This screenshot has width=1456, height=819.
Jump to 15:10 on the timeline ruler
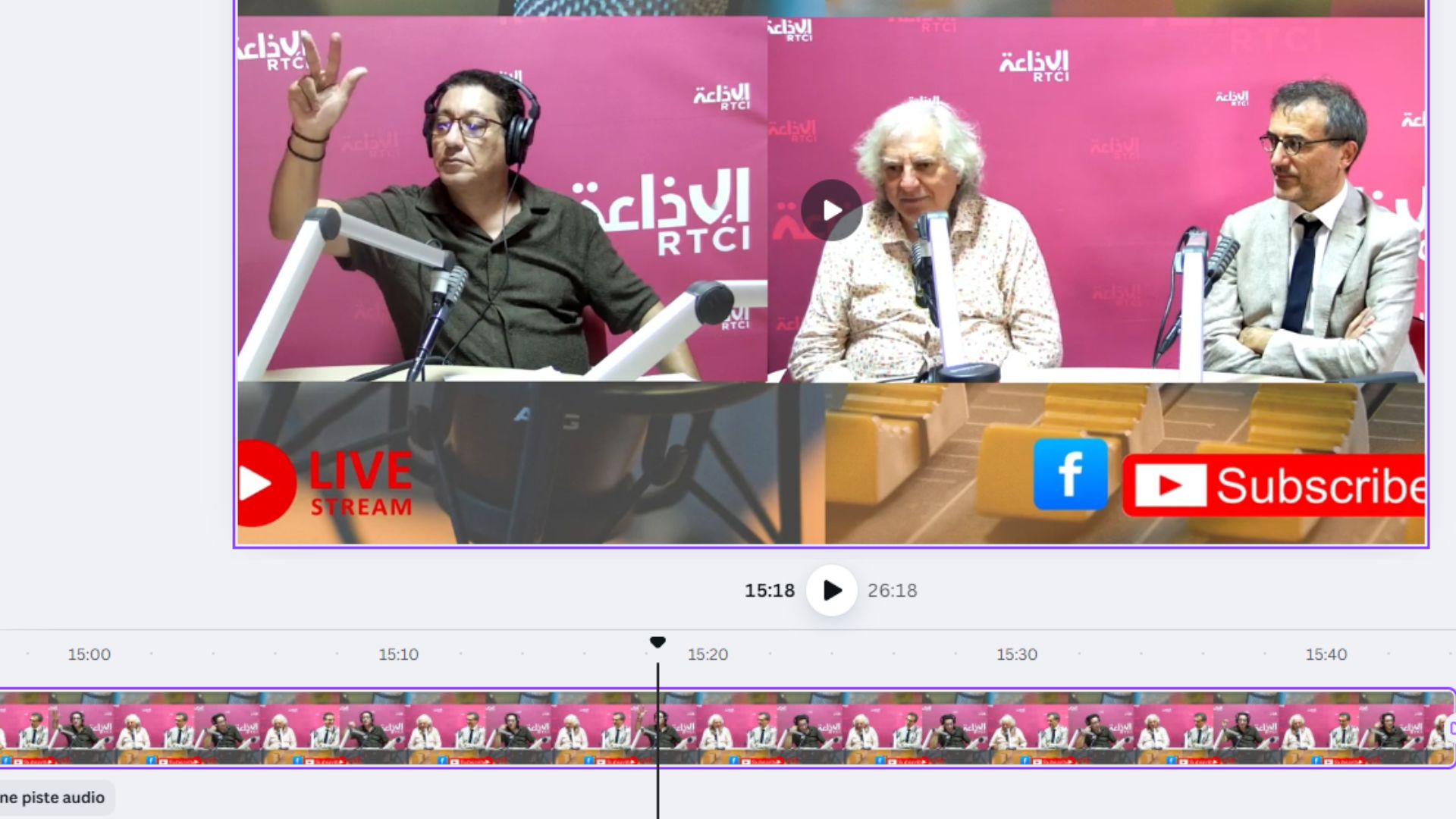click(398, 654)
